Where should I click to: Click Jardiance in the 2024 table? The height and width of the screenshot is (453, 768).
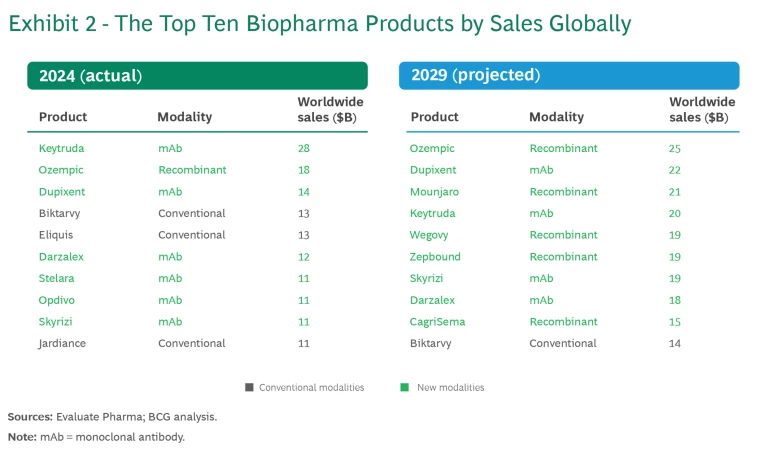[62, 343]
